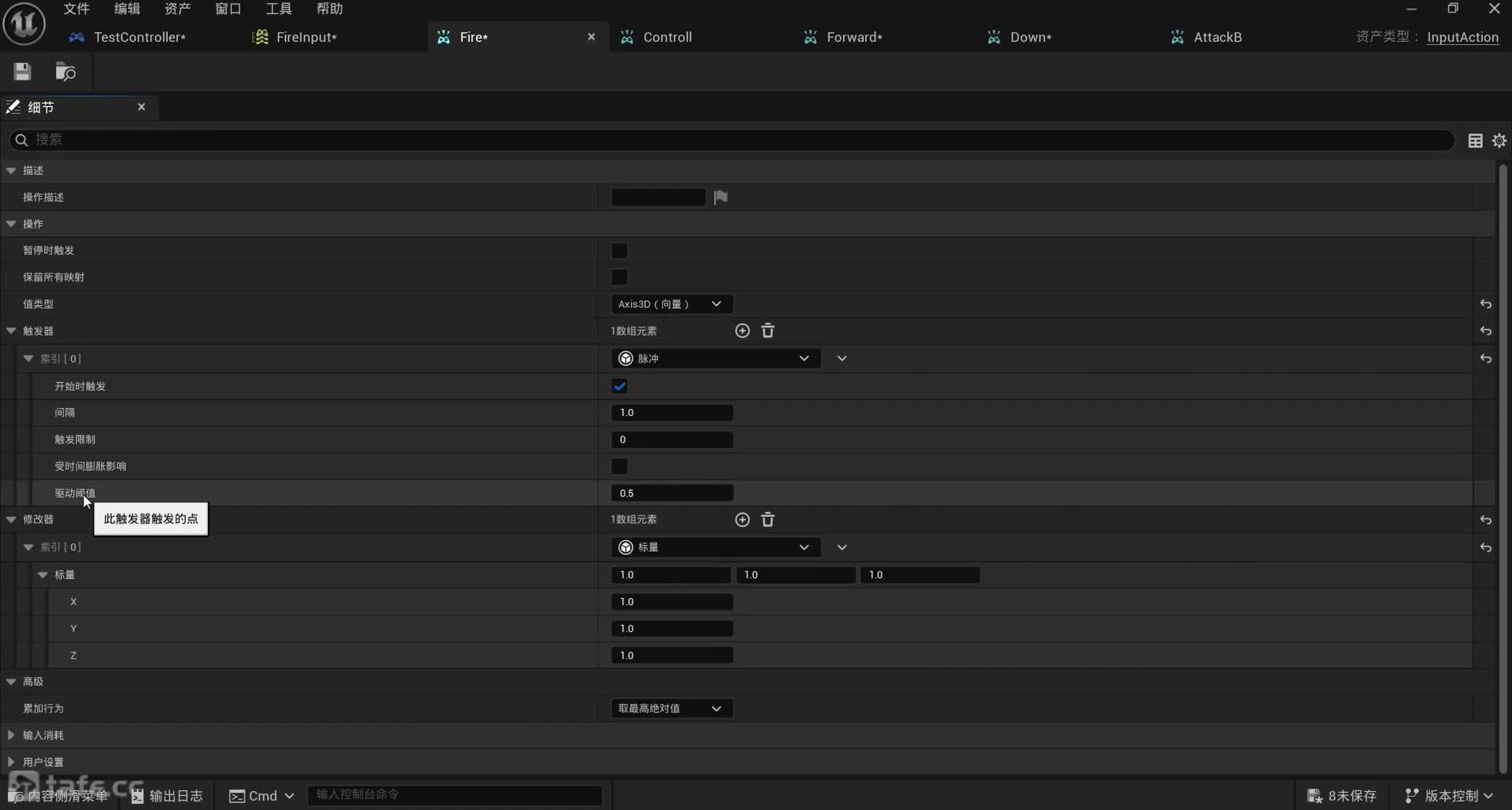The width and height of the screenshot is (1512, 810).
Task: Click the 间隔 value input field
Action: [x=672, y=413]
